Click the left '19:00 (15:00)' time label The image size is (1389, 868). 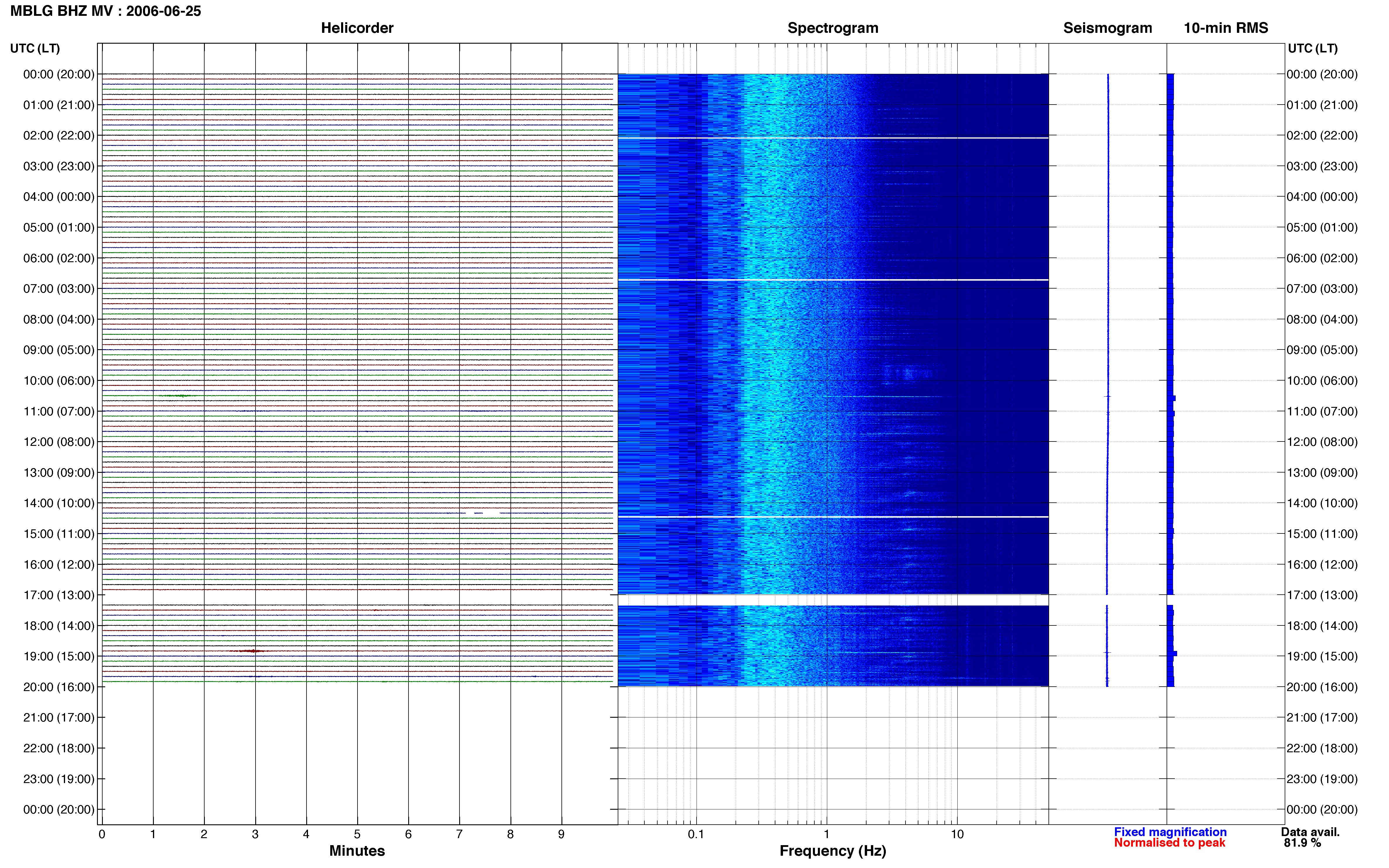(x=59, y=656)
